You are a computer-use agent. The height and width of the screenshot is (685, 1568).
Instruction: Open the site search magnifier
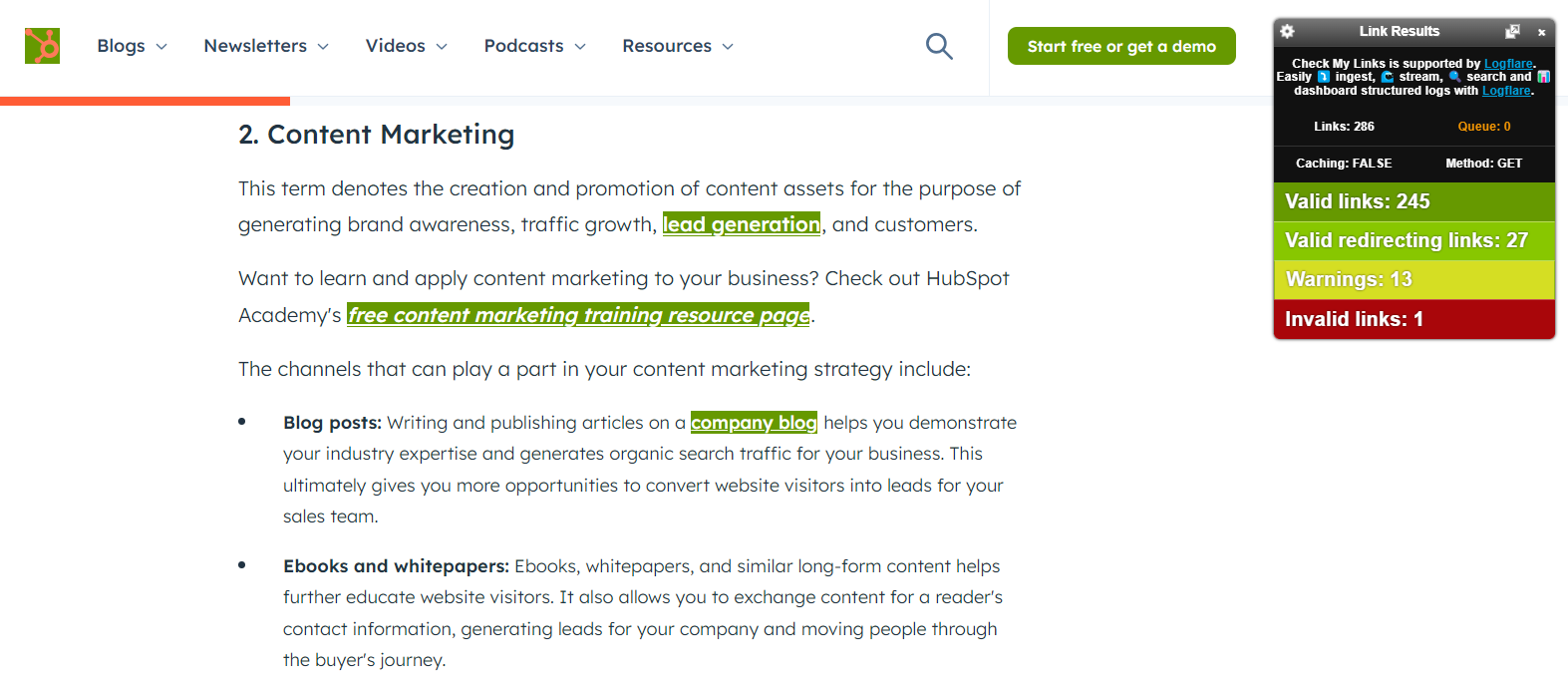click(x=939, y=46)
